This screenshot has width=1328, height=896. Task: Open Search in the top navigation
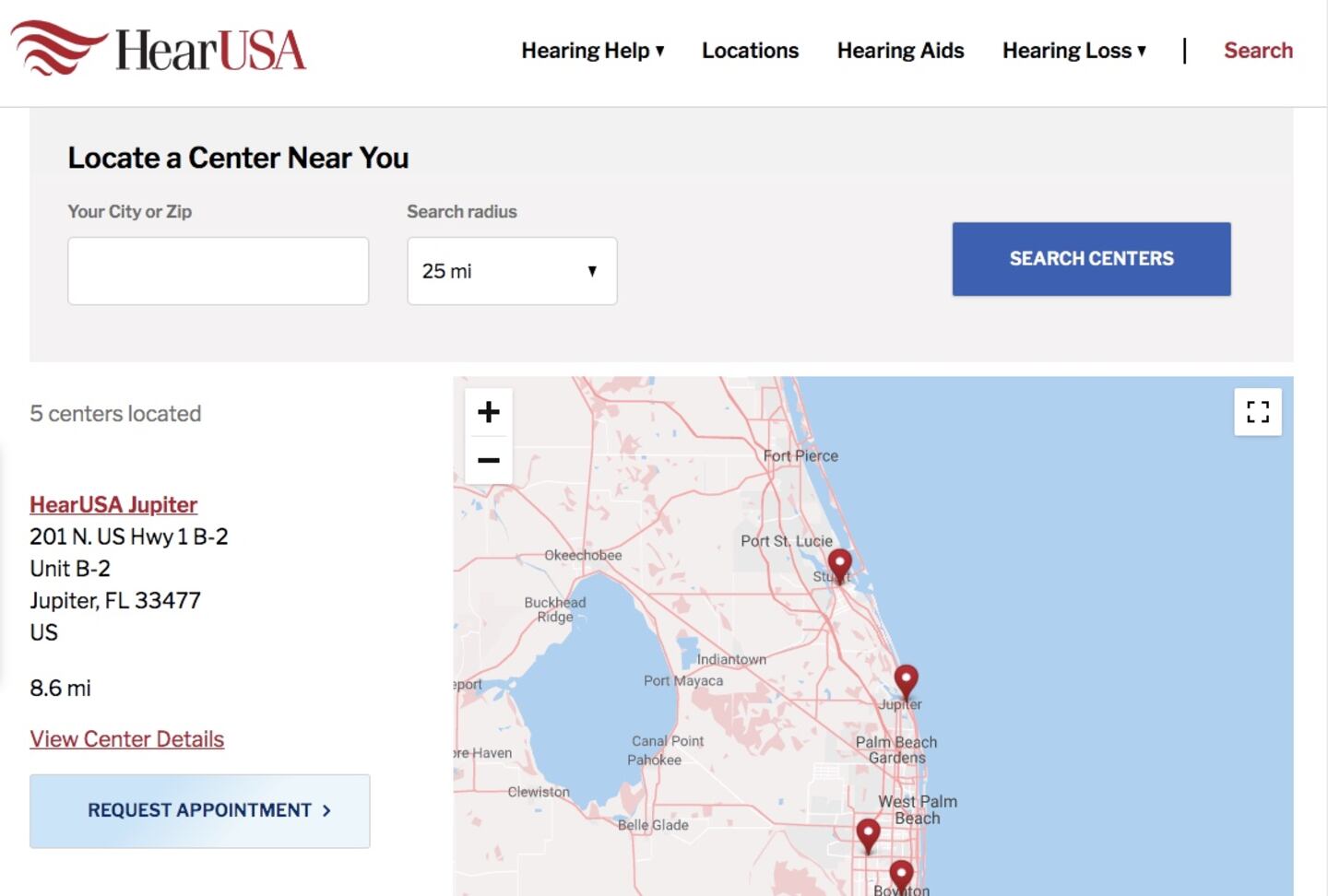pyautogui.click(x=1258, y=51)
